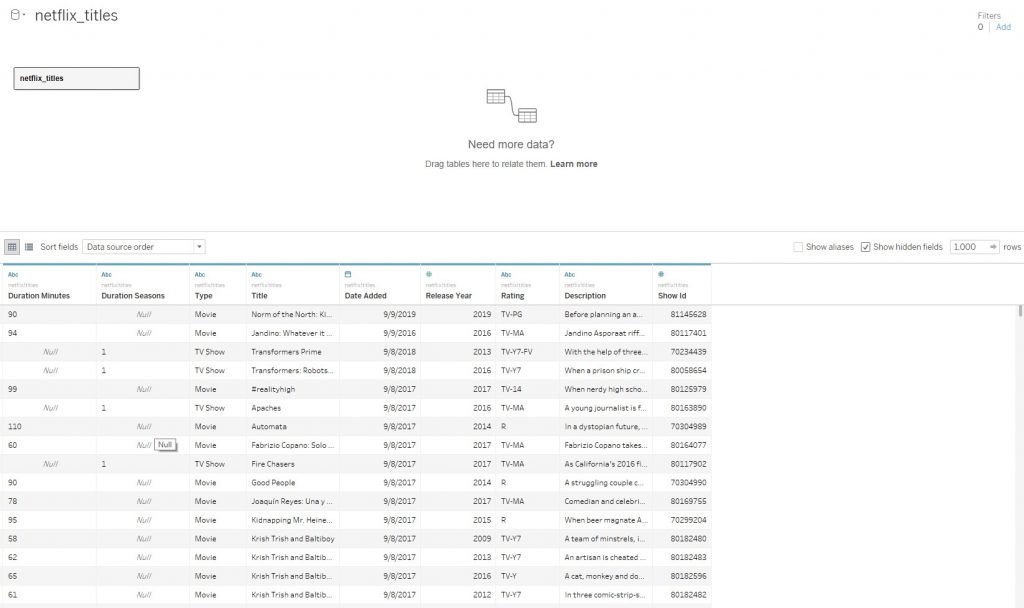Click the vertical scrollbar of the data grid
Viewport: 1024px width, 608px height.
[1020, 311]
